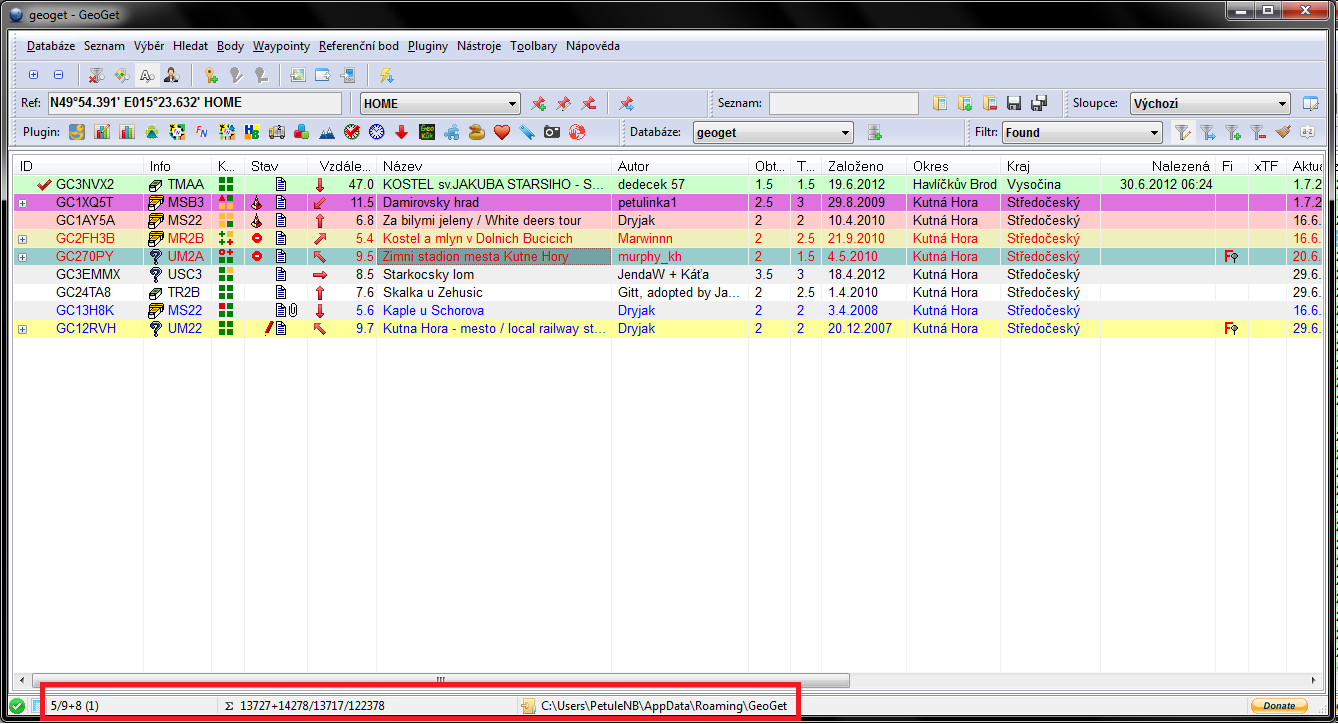Click the funnel with green plus icon
This screenshot has height=724, width=1338.
click(1233, 132)
